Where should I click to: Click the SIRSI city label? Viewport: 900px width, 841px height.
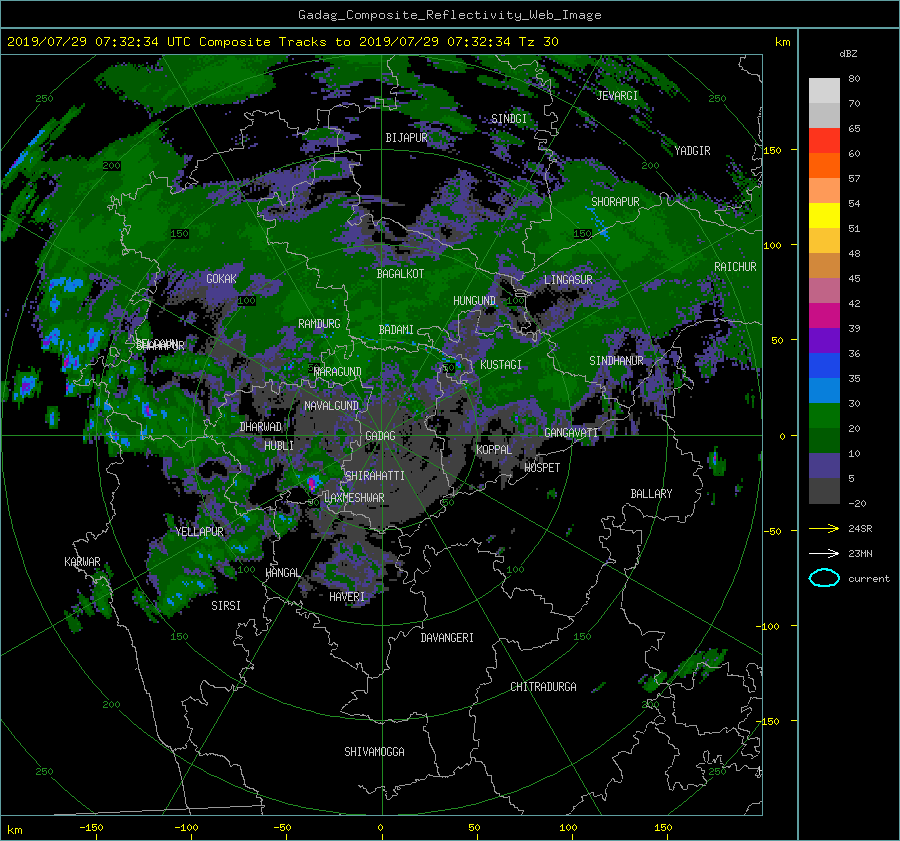(226, 606)
